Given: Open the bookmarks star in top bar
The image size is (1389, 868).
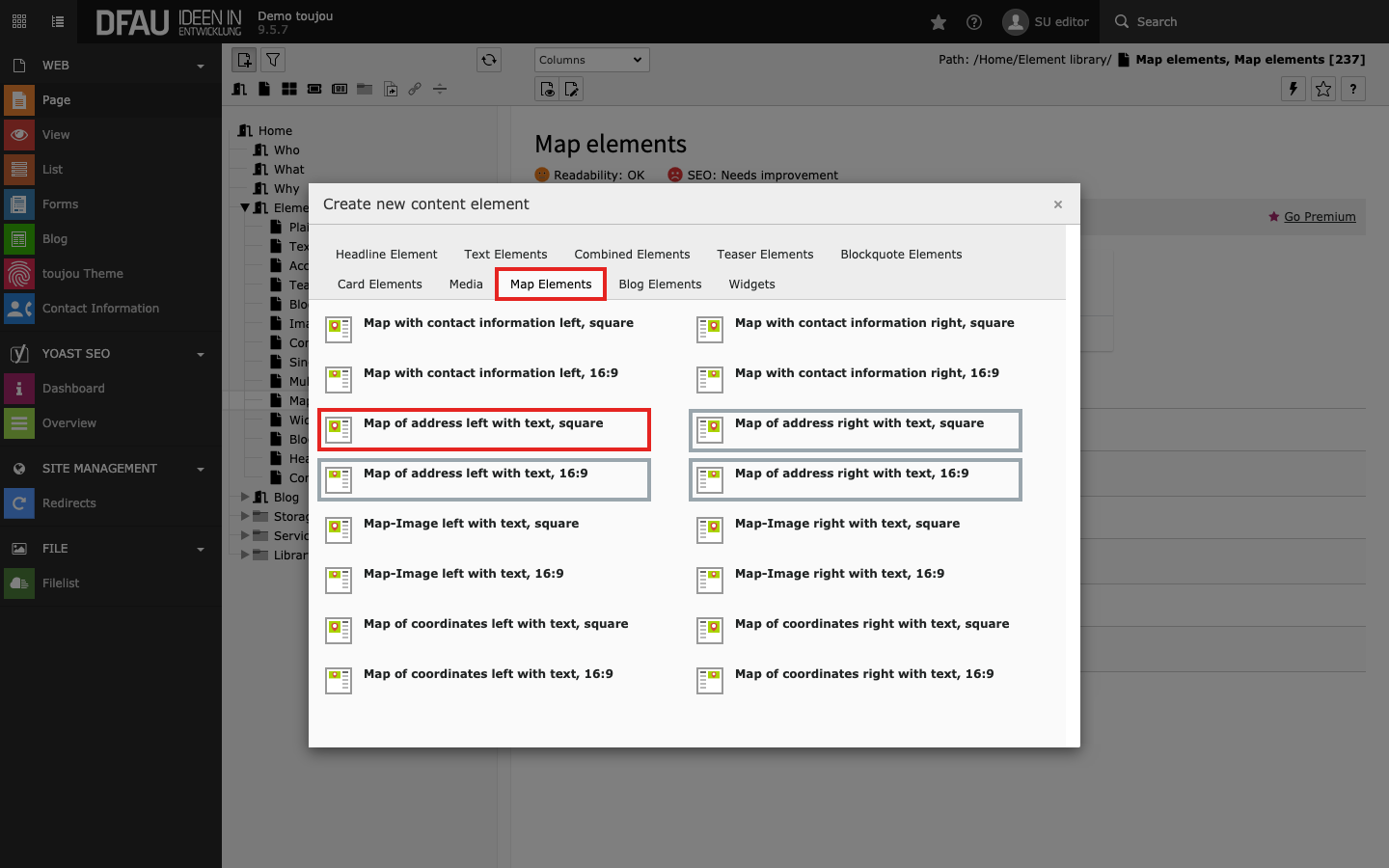Looking at the screenshot, I should 939,22.
